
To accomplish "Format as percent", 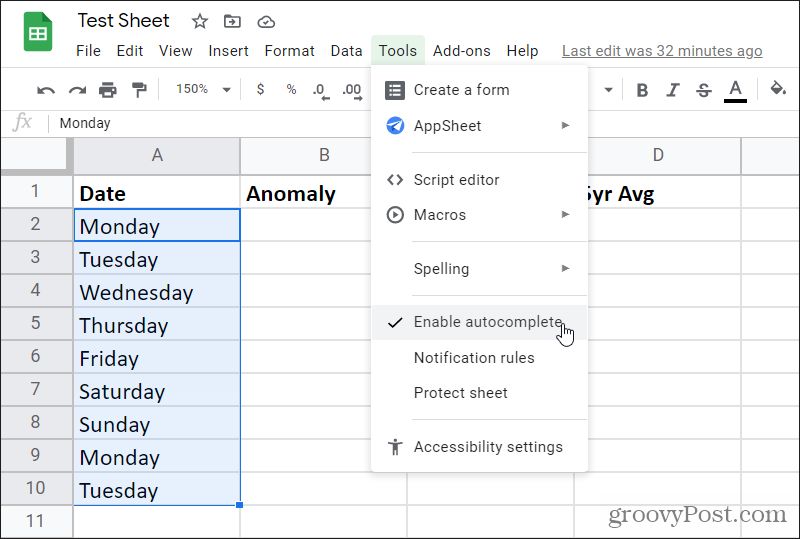I will (291, 89).
